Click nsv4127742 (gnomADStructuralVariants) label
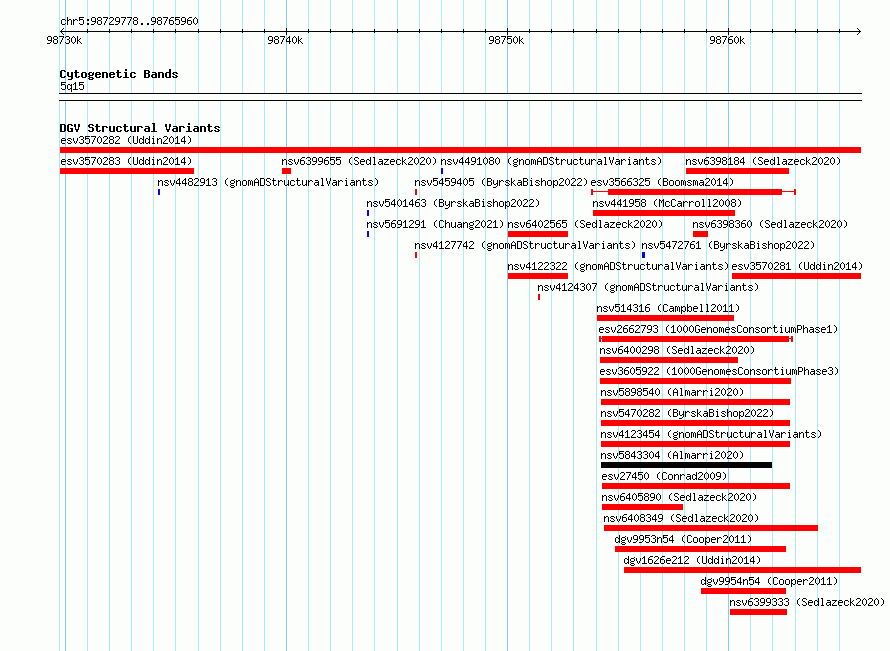Image resolution: width=890 pixels, height=651 pixels. click(x=524, y=245)
